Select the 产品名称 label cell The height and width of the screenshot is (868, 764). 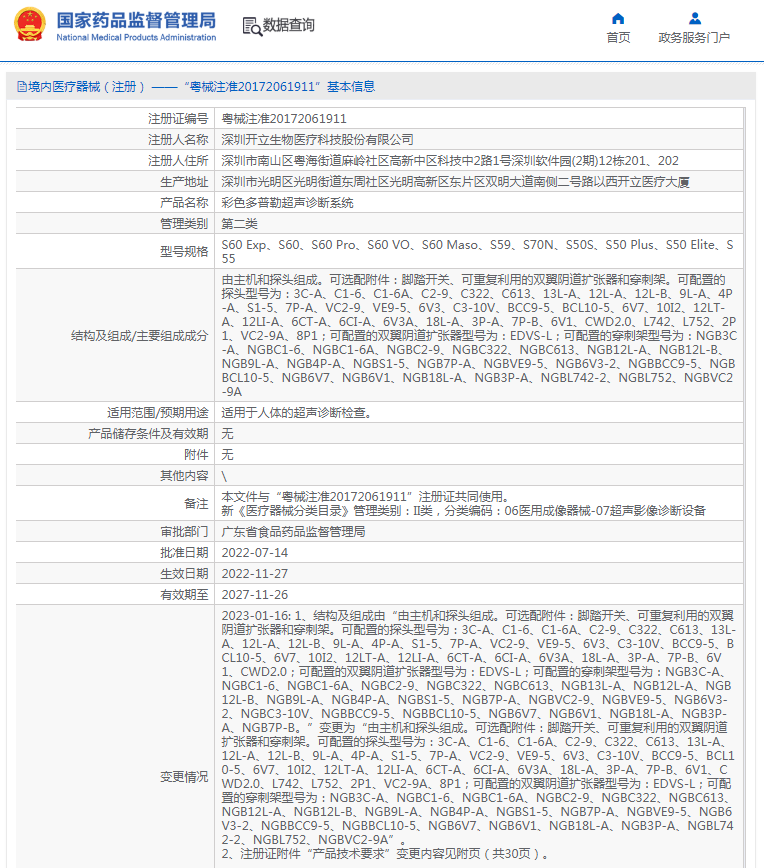[x=115, y=203]
